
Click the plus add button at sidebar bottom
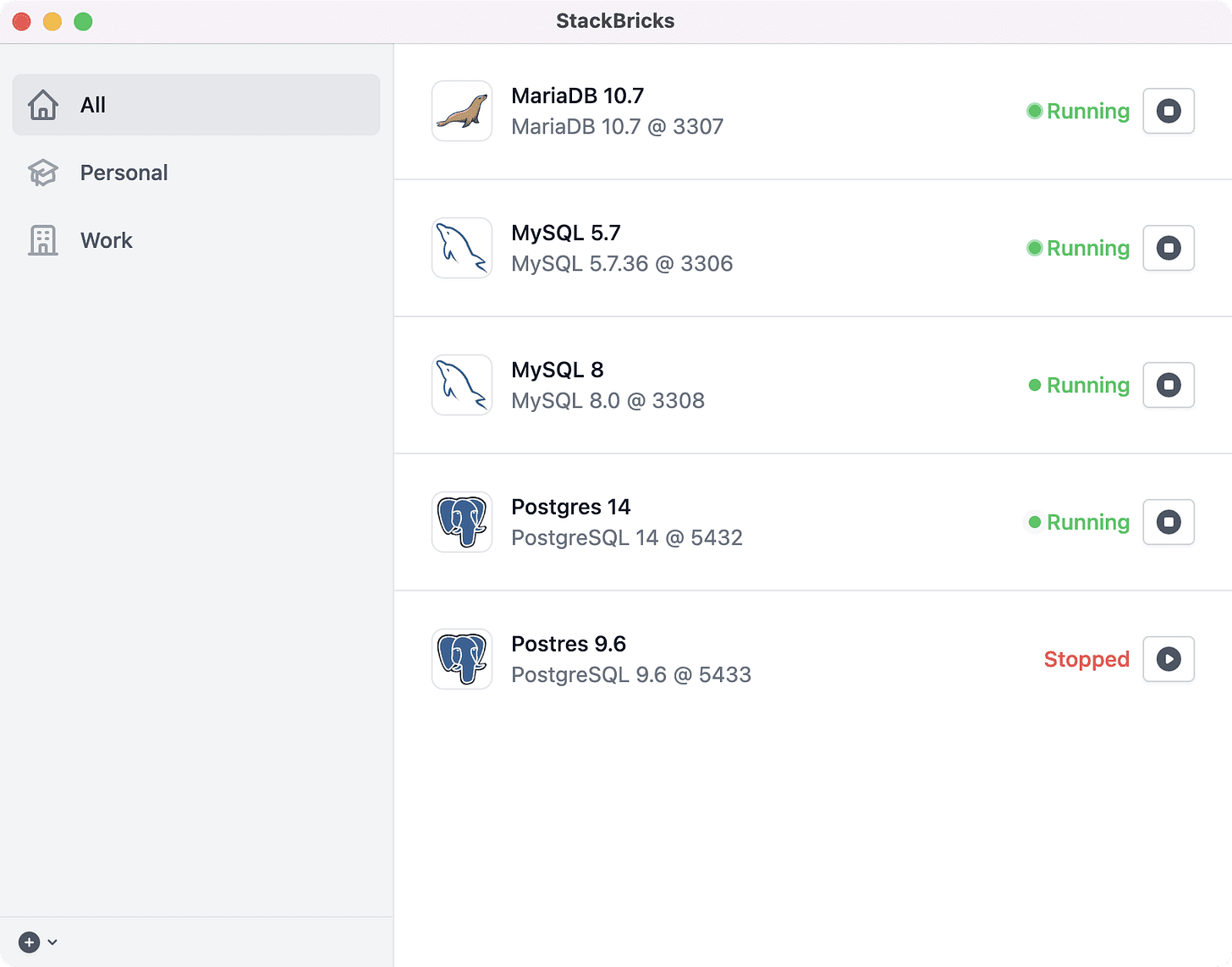click(x=30, y=942)
